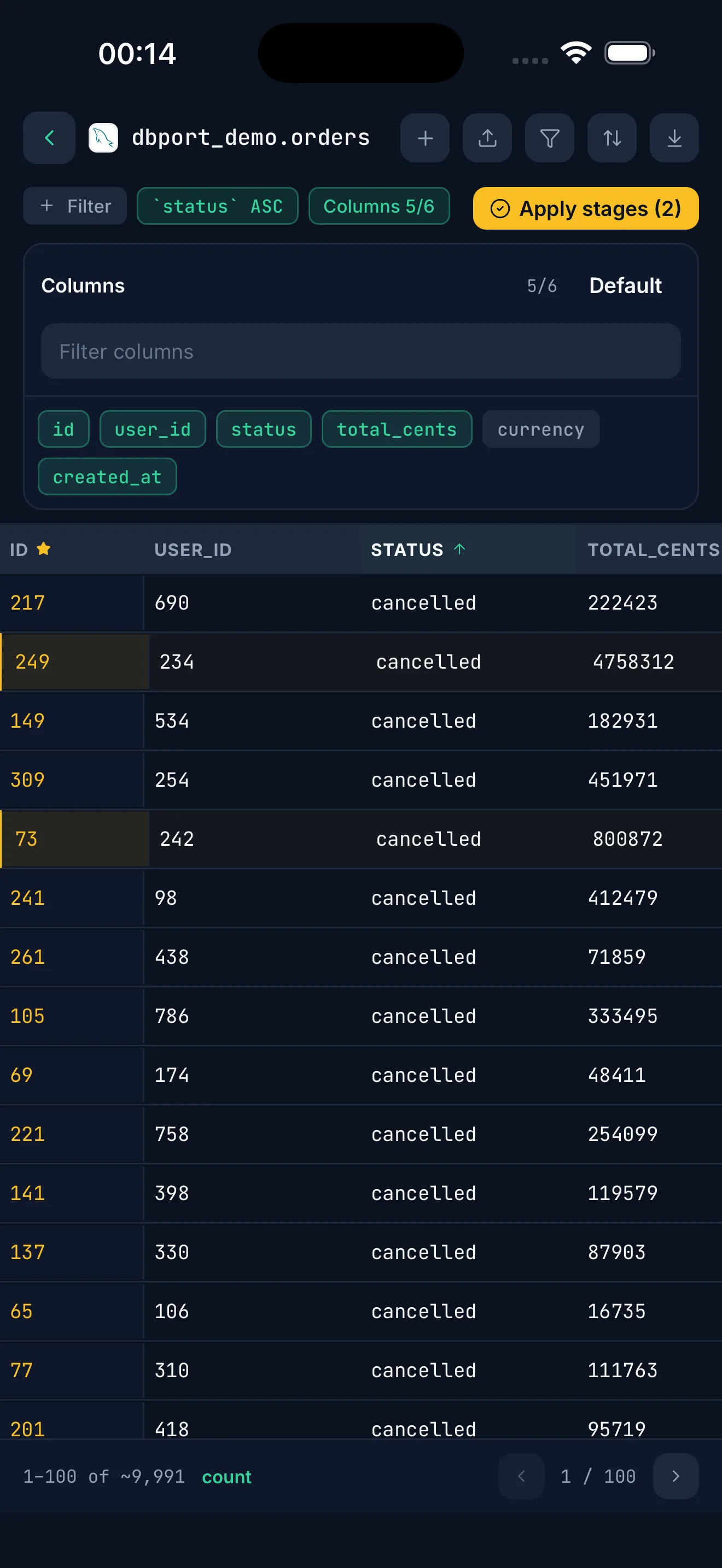Viewport: 722px width, 1568px height.
Task: Tap total_cents value 87903
Action: 616,1252
